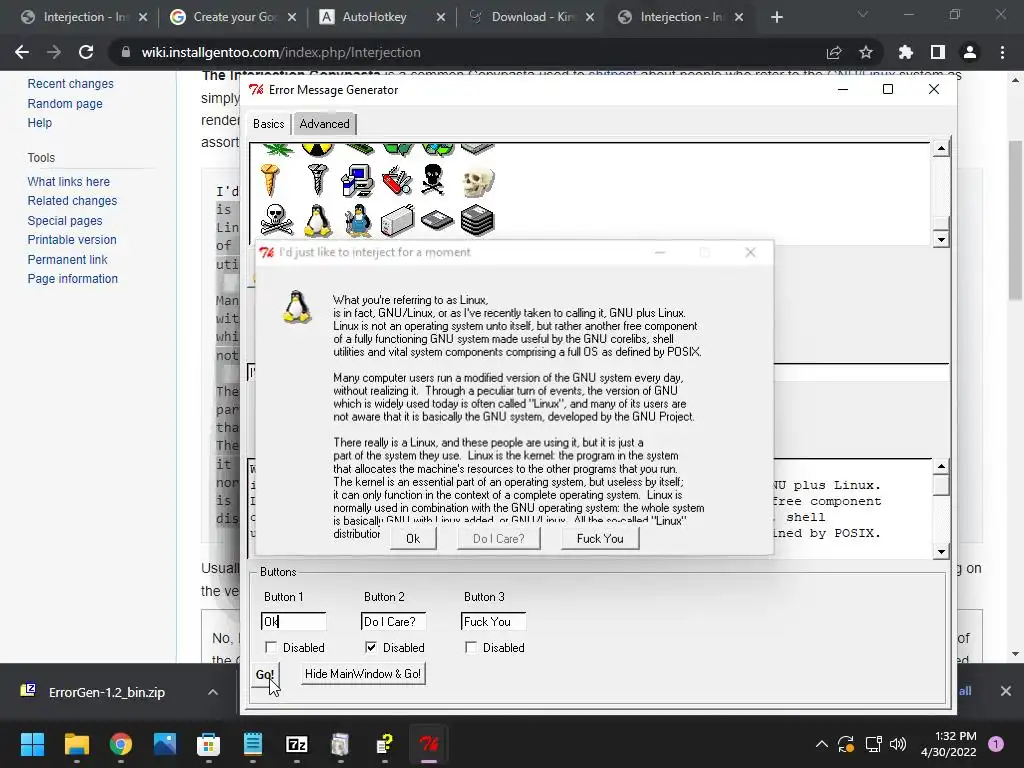
Task: Click the Go! button
Action: point(264,674)
